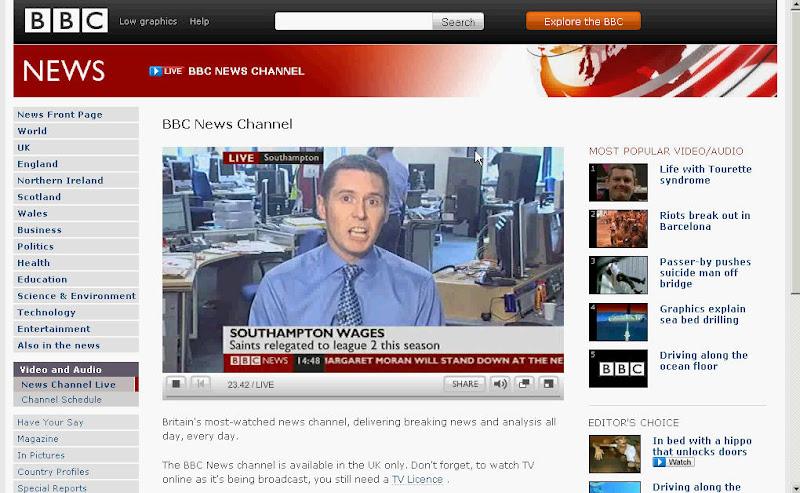This screenshot has height=493, width=800.
Task: Switch the video to full screen
Action: tap(548, 384)
